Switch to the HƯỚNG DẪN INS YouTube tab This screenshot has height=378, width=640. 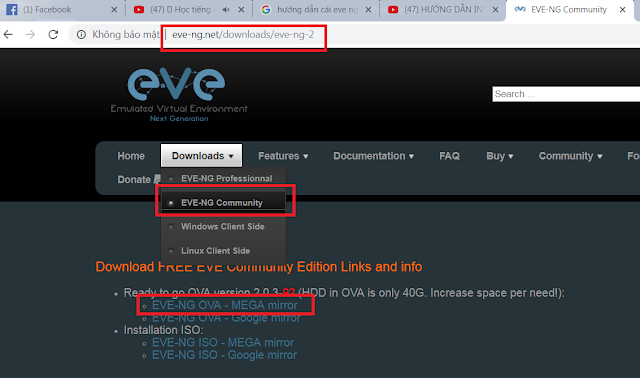click(444, 10)
